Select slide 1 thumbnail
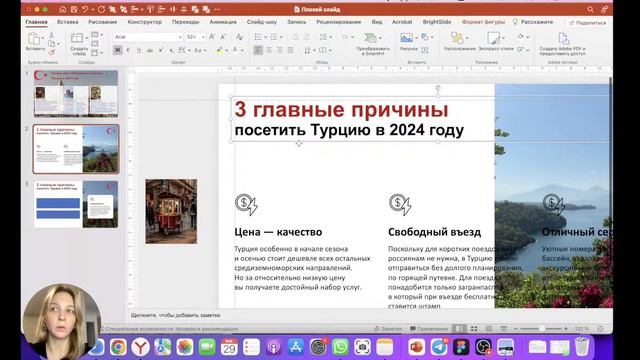The image size is (640, 360). point(76,93)
